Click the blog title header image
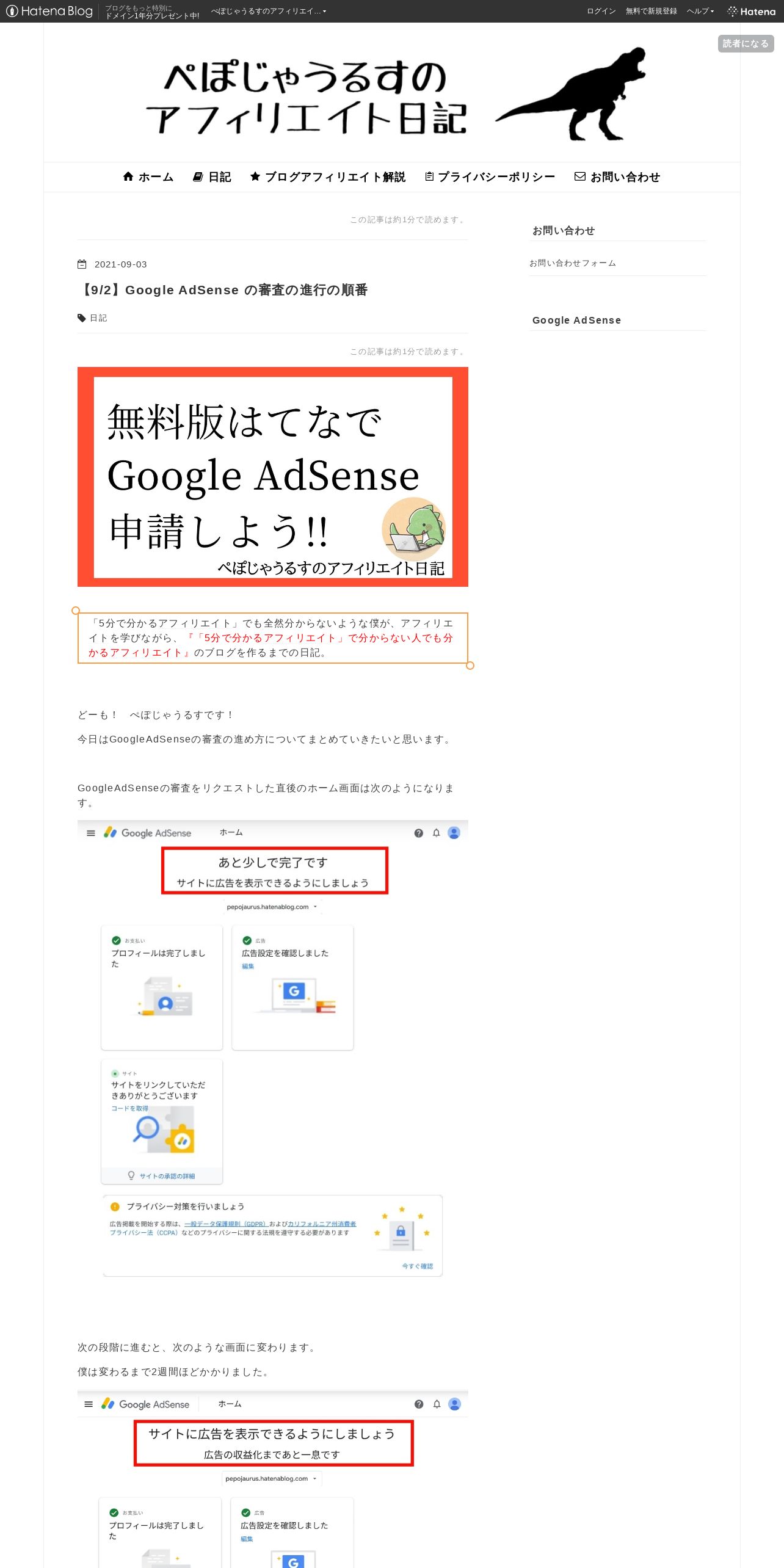Screen dimensions: 784x1568 tap(392, 93)
